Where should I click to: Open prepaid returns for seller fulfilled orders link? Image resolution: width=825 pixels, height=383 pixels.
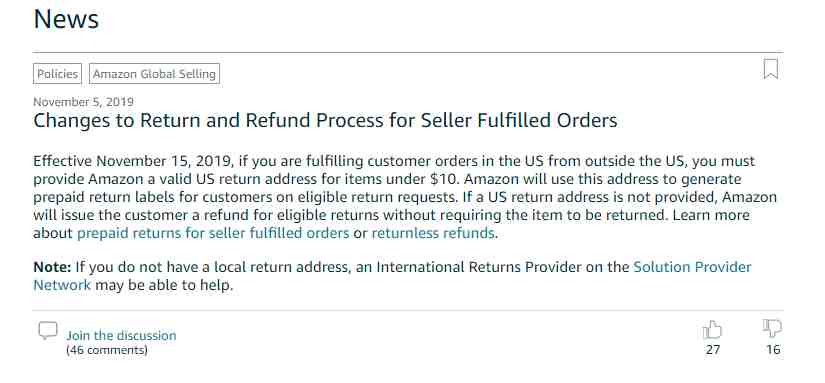pyautogui.click(x=213, y=233)
